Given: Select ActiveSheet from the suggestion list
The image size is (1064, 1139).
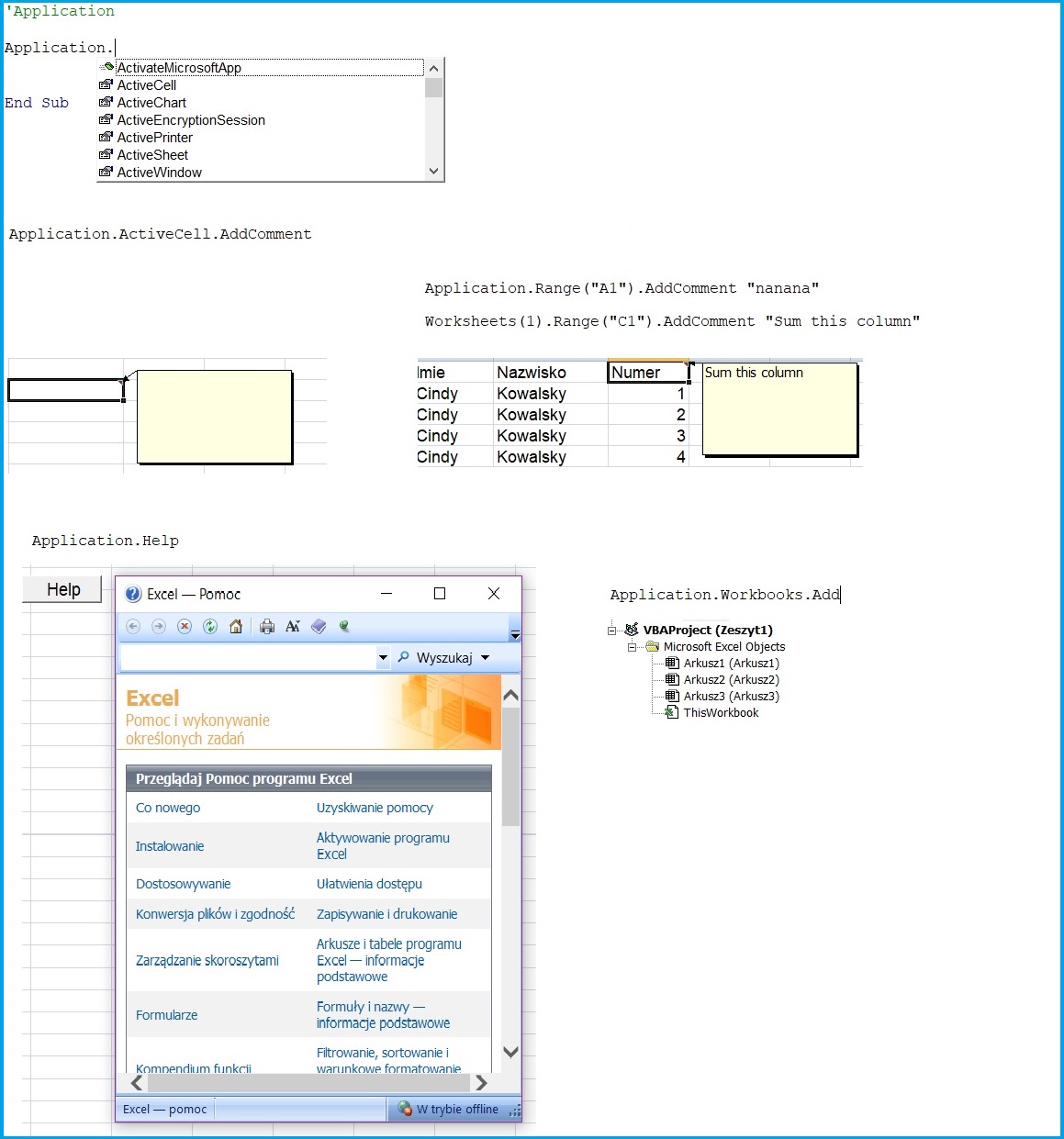Looking at the screenshot, I should coord(152,154).
